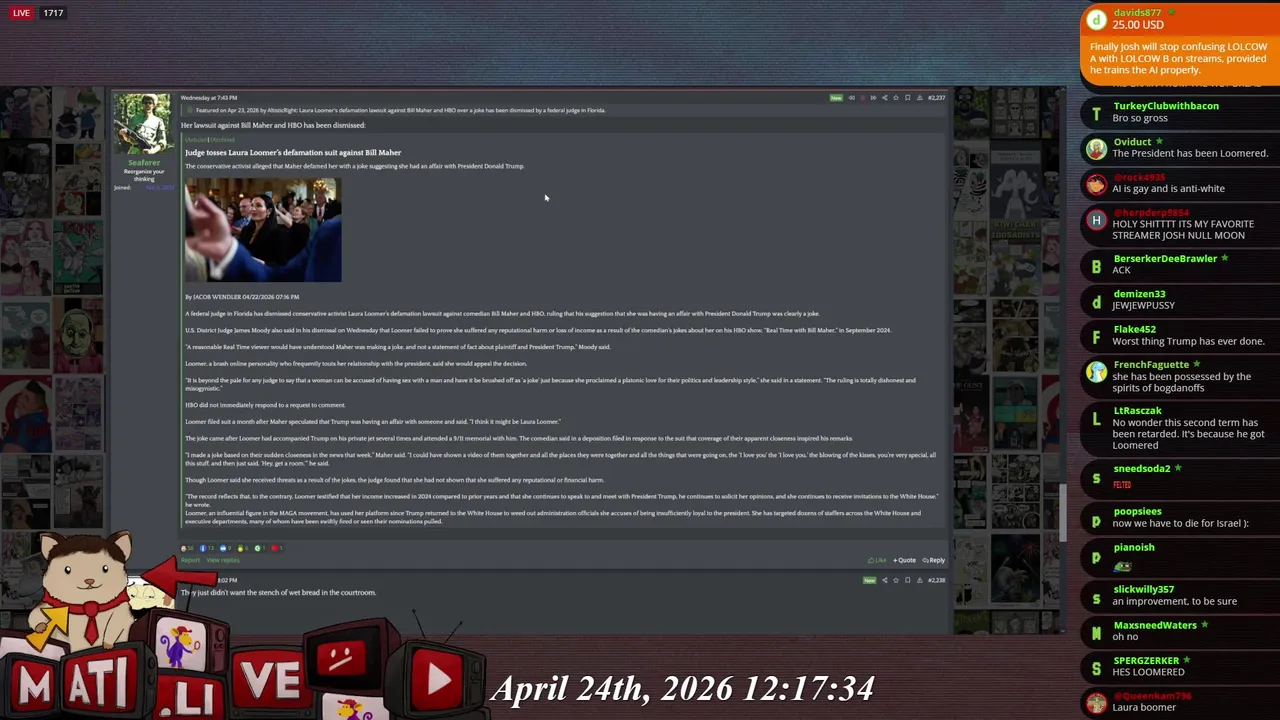
Task: Click FrenchFaguette avatar in chat
Action: (x=1096, y=373)
